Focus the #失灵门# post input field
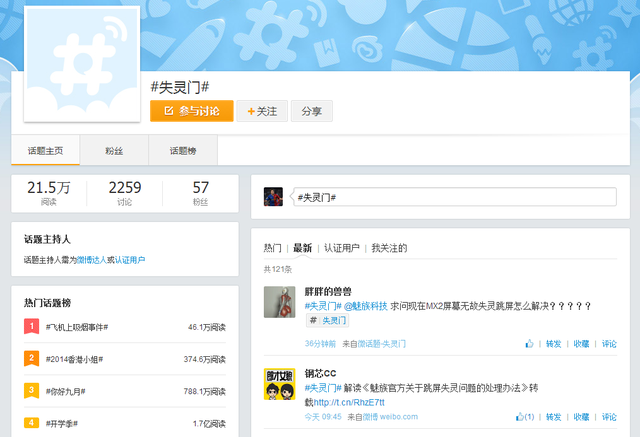This screenshot has height=437, width=640. pyautogui.click(x=455, y=197)
